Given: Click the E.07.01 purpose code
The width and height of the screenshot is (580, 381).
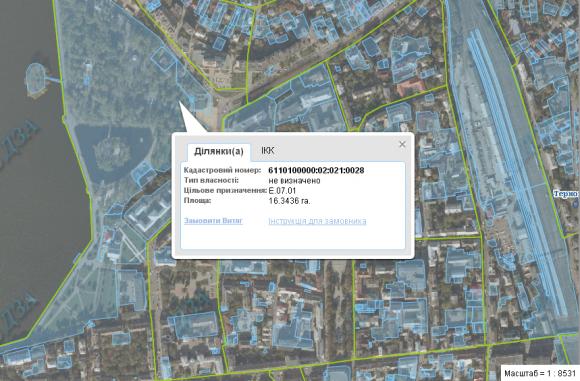Looking at the screenshot, I should click(282, 191).
